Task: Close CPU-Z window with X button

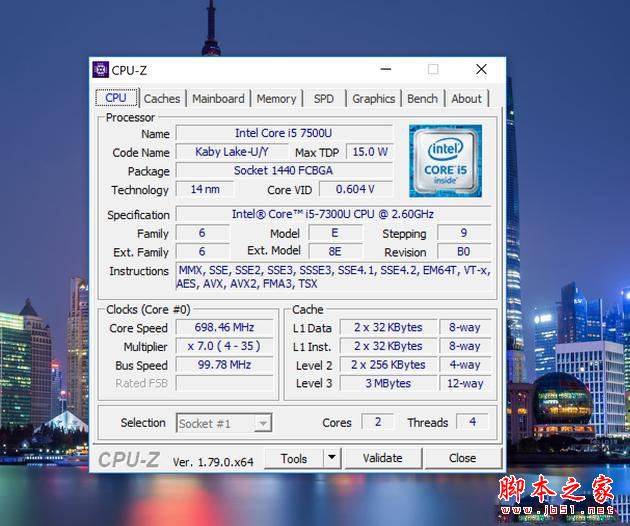Action: [x=481, y=69]
